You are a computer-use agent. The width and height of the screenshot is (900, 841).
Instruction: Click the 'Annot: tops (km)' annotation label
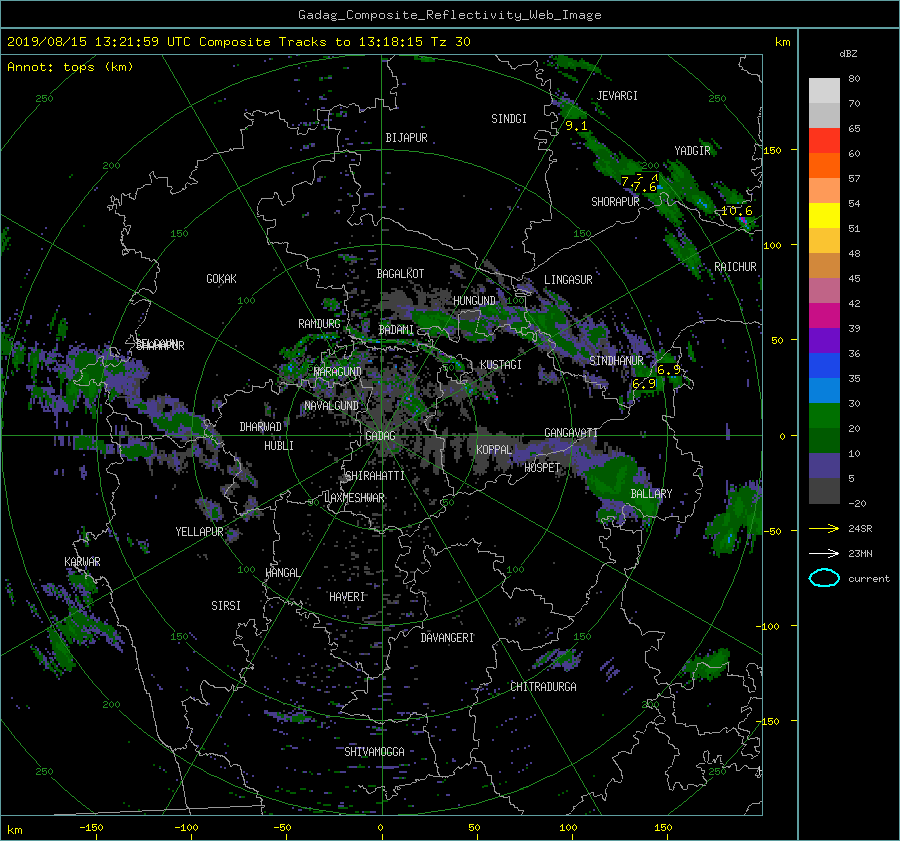[70, 67]
